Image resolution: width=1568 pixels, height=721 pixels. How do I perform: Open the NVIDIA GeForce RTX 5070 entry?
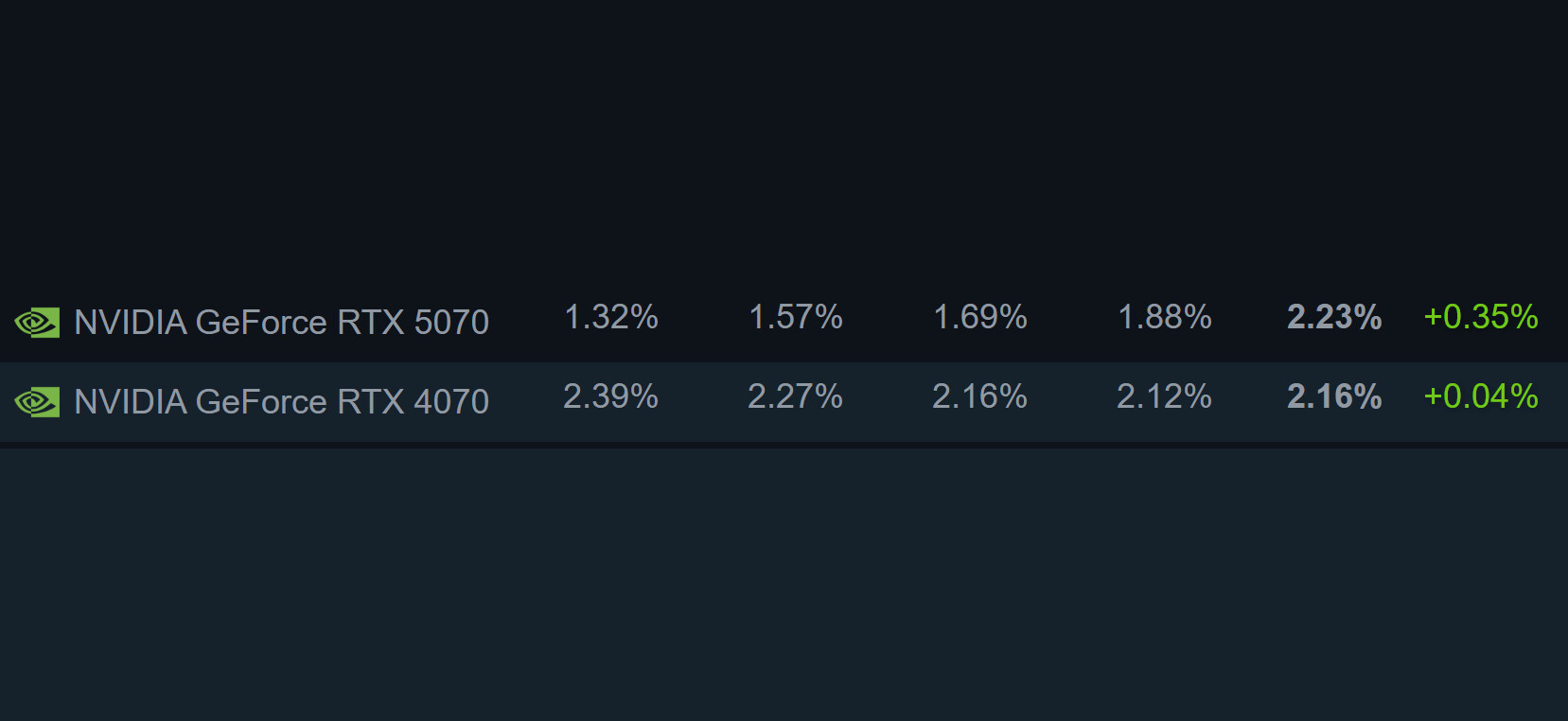click(x=281, y=323)
